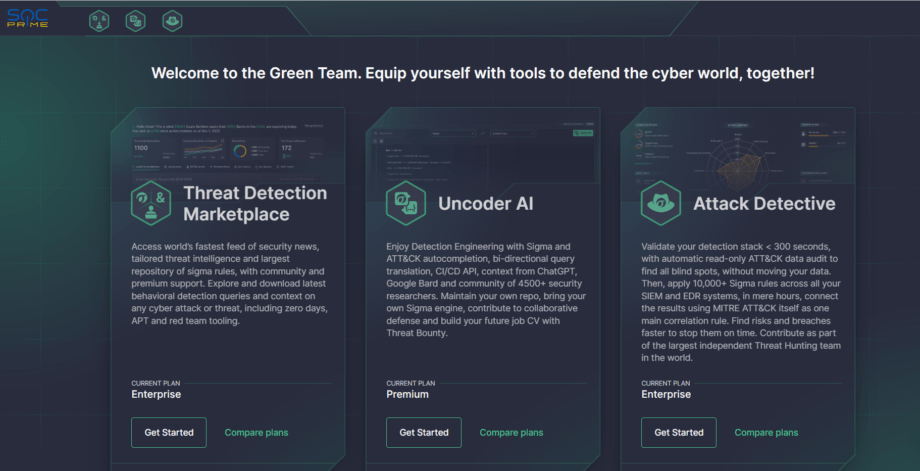Open Threat Detection Marketplace from top bar icon
Viewport: 920px width, 471px height.
click(99, 21)
